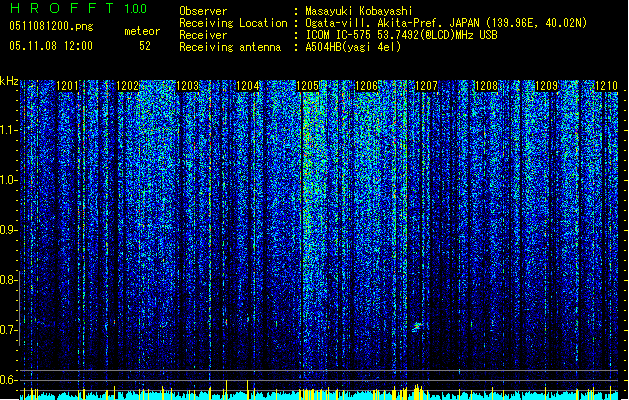Click the Receiving antenna label
Viewport: 629px width, 400px height.
coord(230,47)
